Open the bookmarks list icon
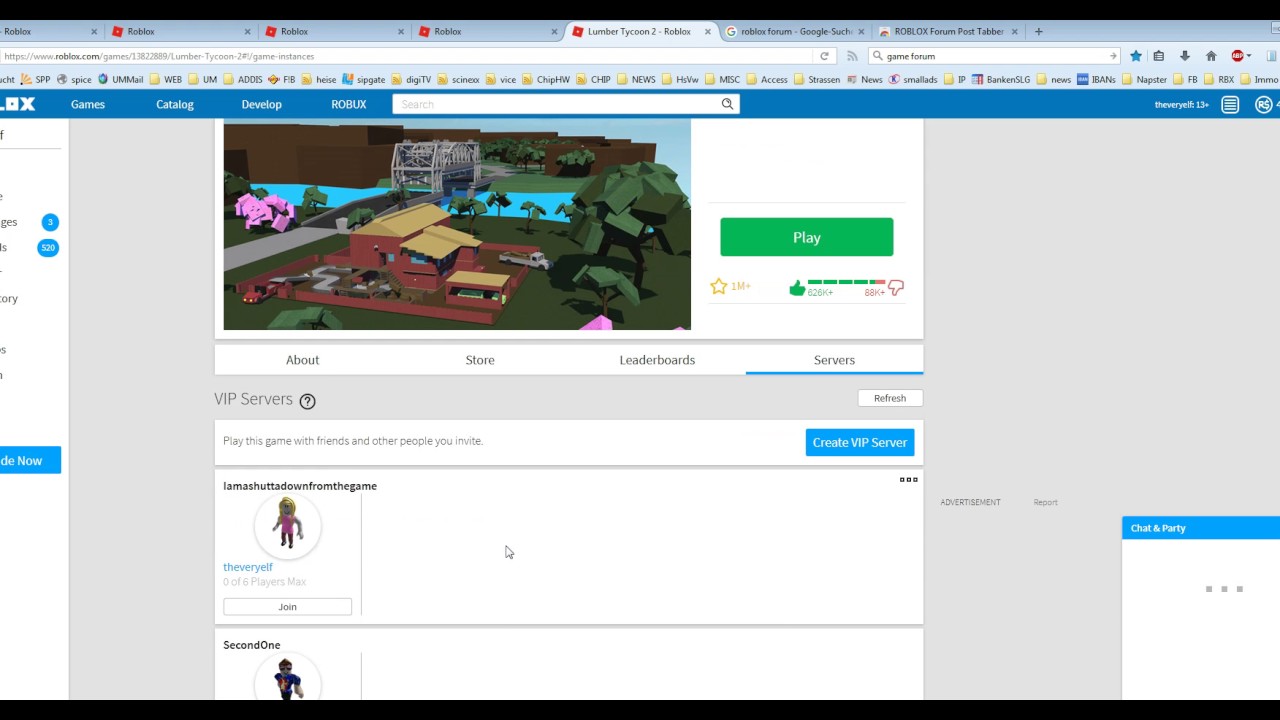This screenshot has width=1280, height=720. pyautogui.click(x=1158, y=56)
